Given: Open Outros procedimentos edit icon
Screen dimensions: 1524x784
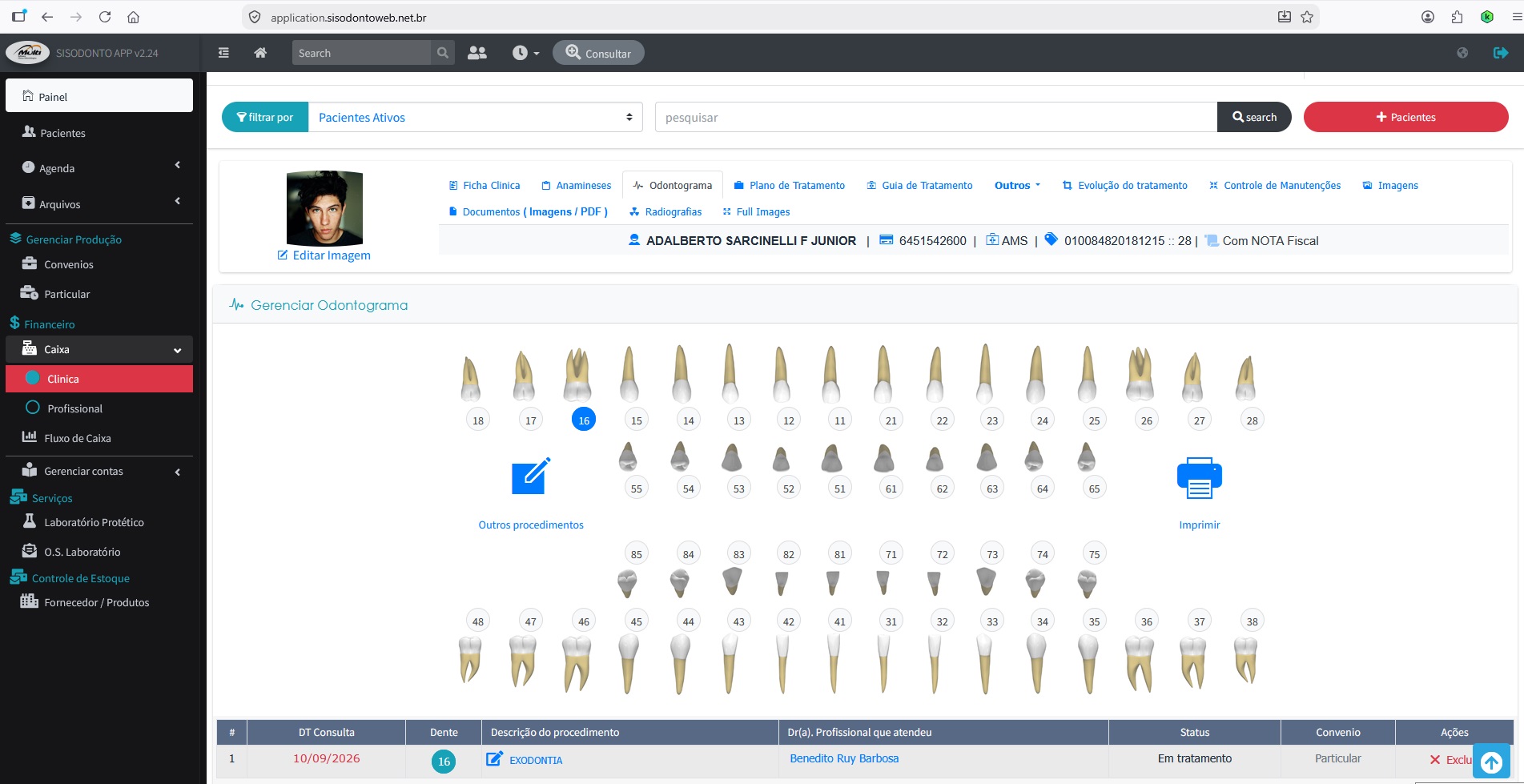Looking at the screenshot, I should (x=531, y=476).
